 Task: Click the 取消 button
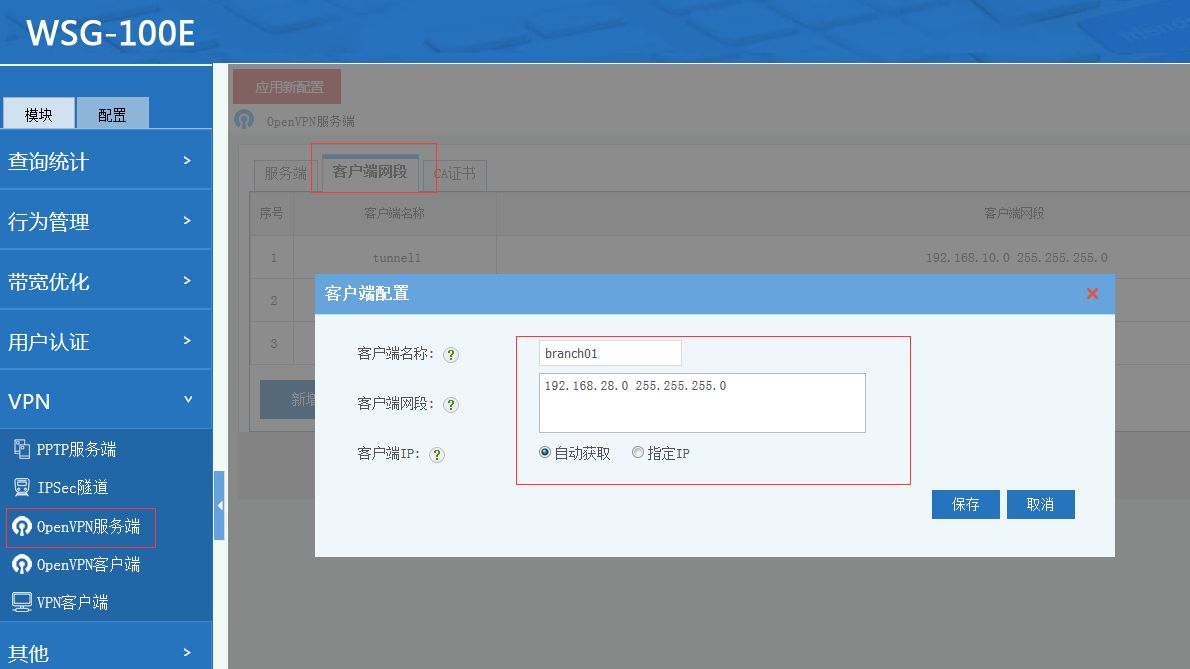click(1040, 505)
